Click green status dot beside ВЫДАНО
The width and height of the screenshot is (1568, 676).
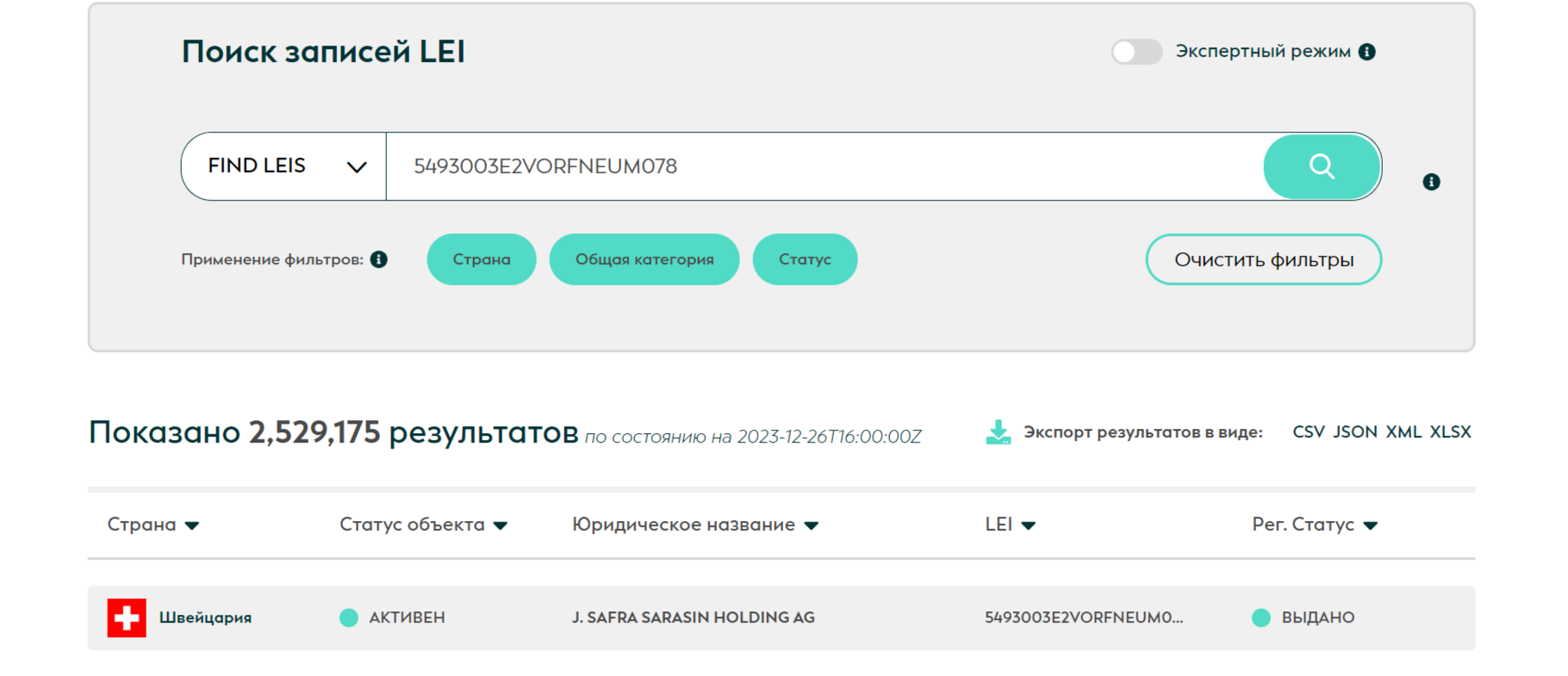click(x=1261, y=617)
